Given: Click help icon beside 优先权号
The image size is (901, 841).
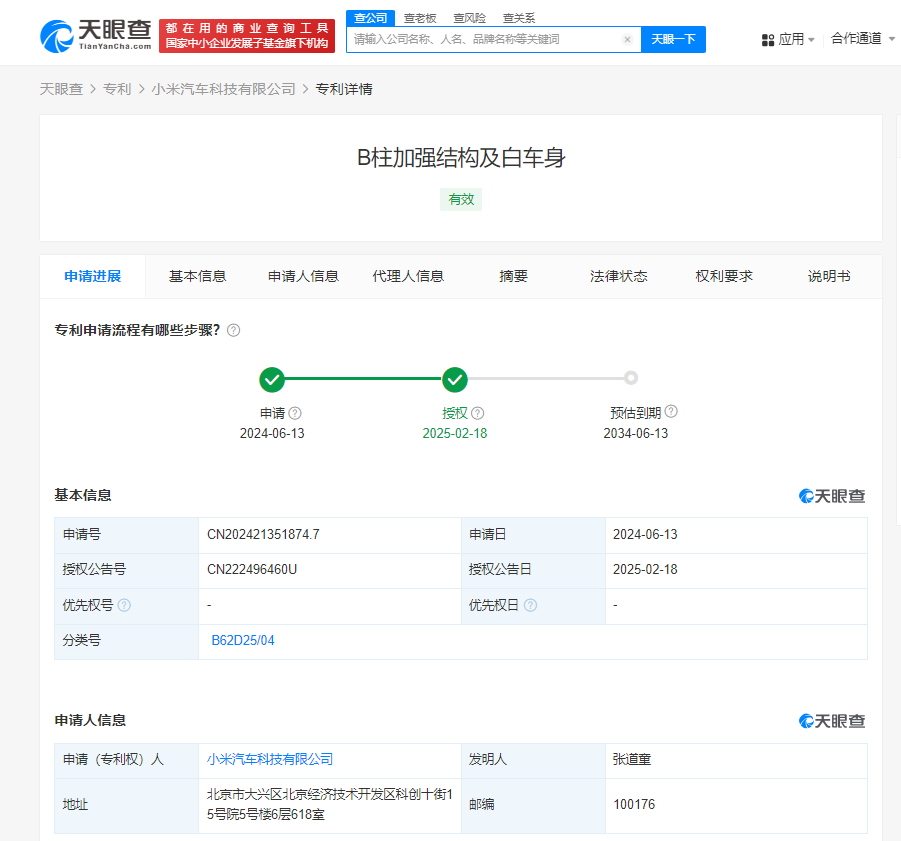Looking at the screenshot, I should coord(124,605).
